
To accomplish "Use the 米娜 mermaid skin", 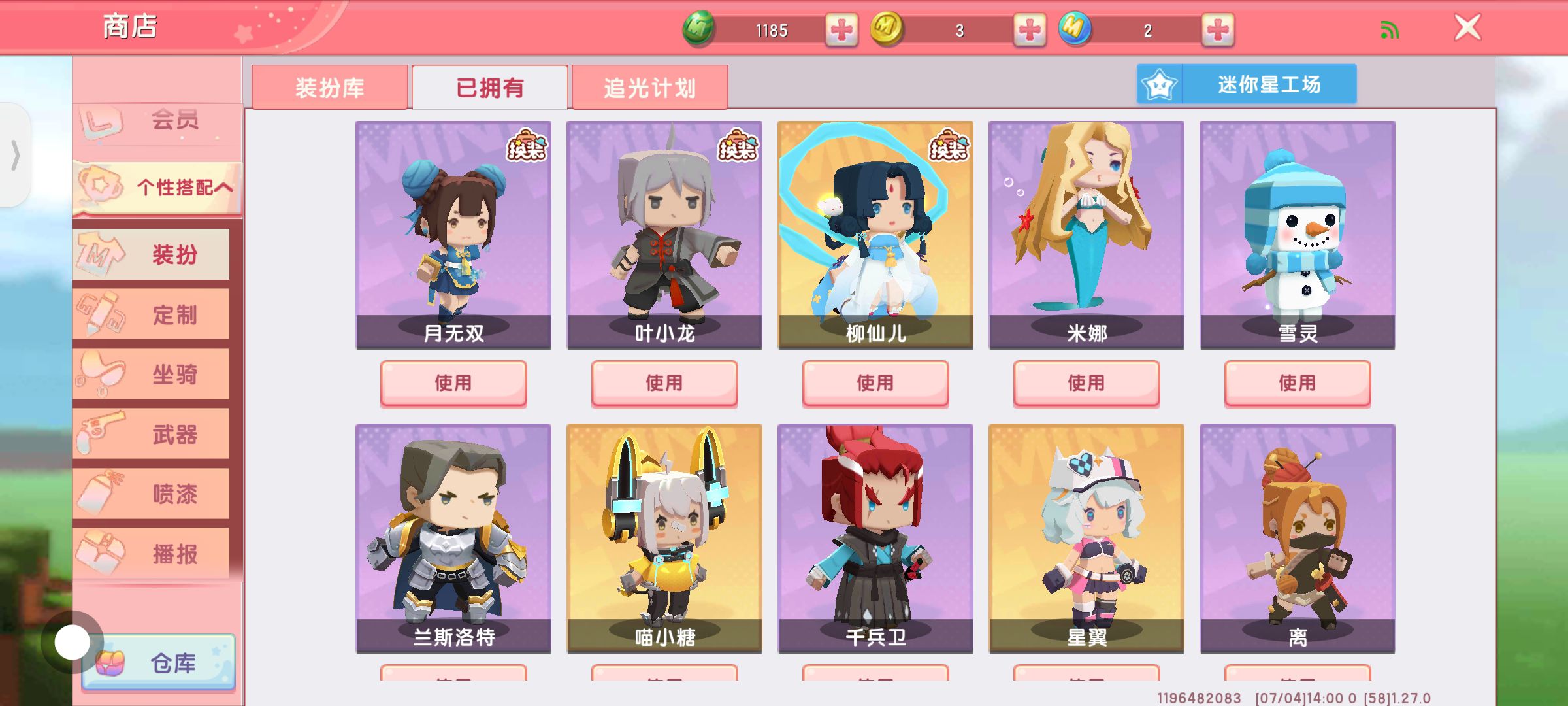I will point(1086,383).
